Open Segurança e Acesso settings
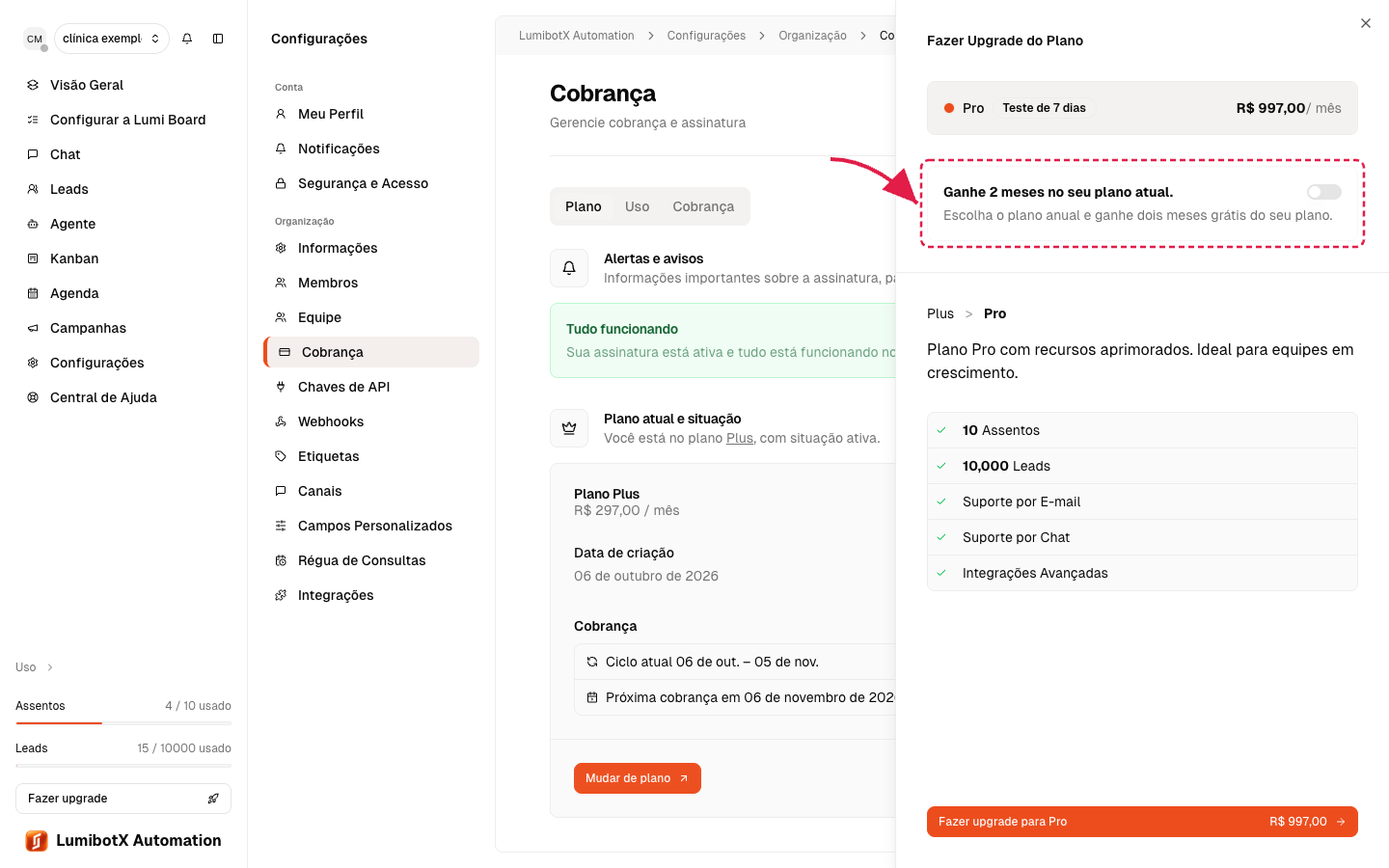The height and width of the screenshot is (868, 1389). pyautogui.click(x=371, y=183)
